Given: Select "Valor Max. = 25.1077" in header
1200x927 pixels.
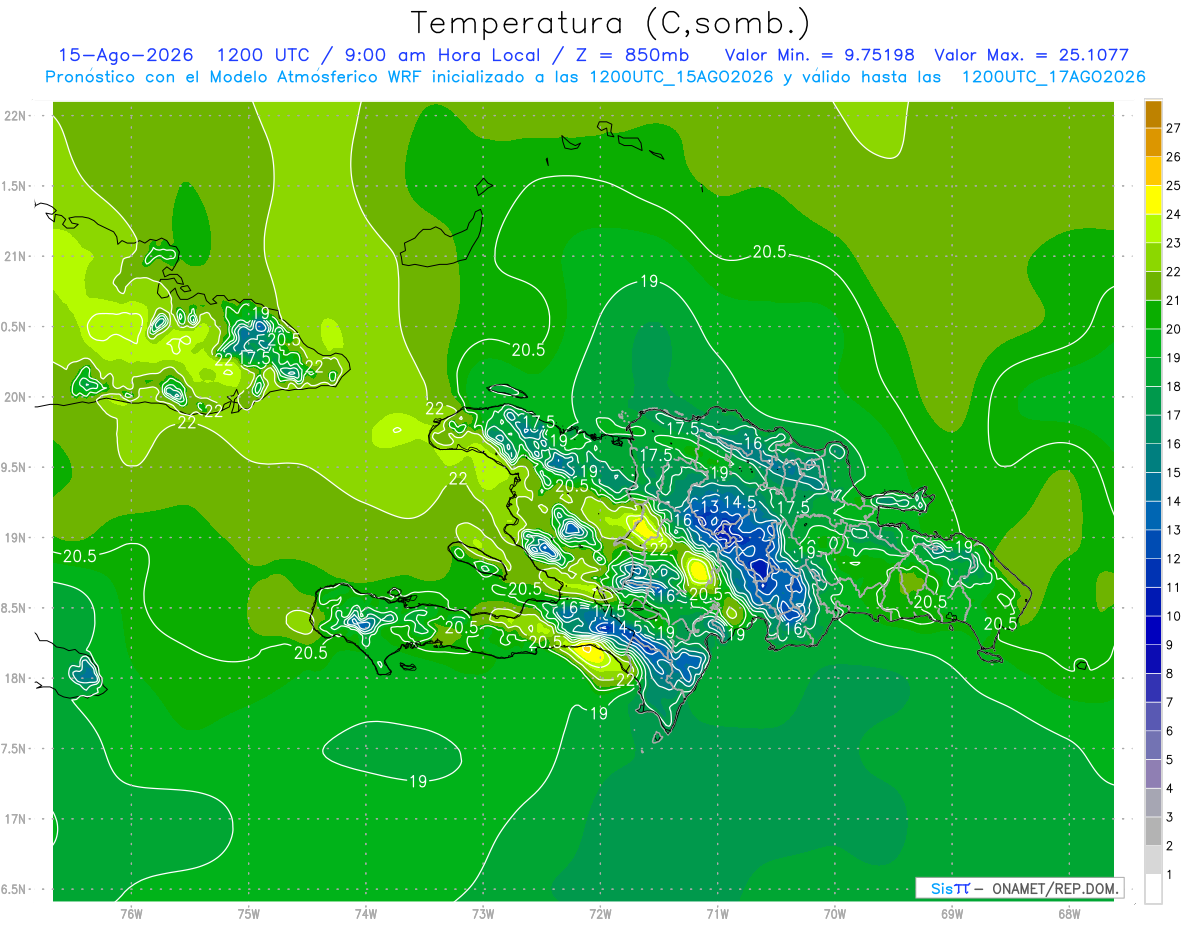Looking at the screenshot, I should click(x=1031, y=55).
